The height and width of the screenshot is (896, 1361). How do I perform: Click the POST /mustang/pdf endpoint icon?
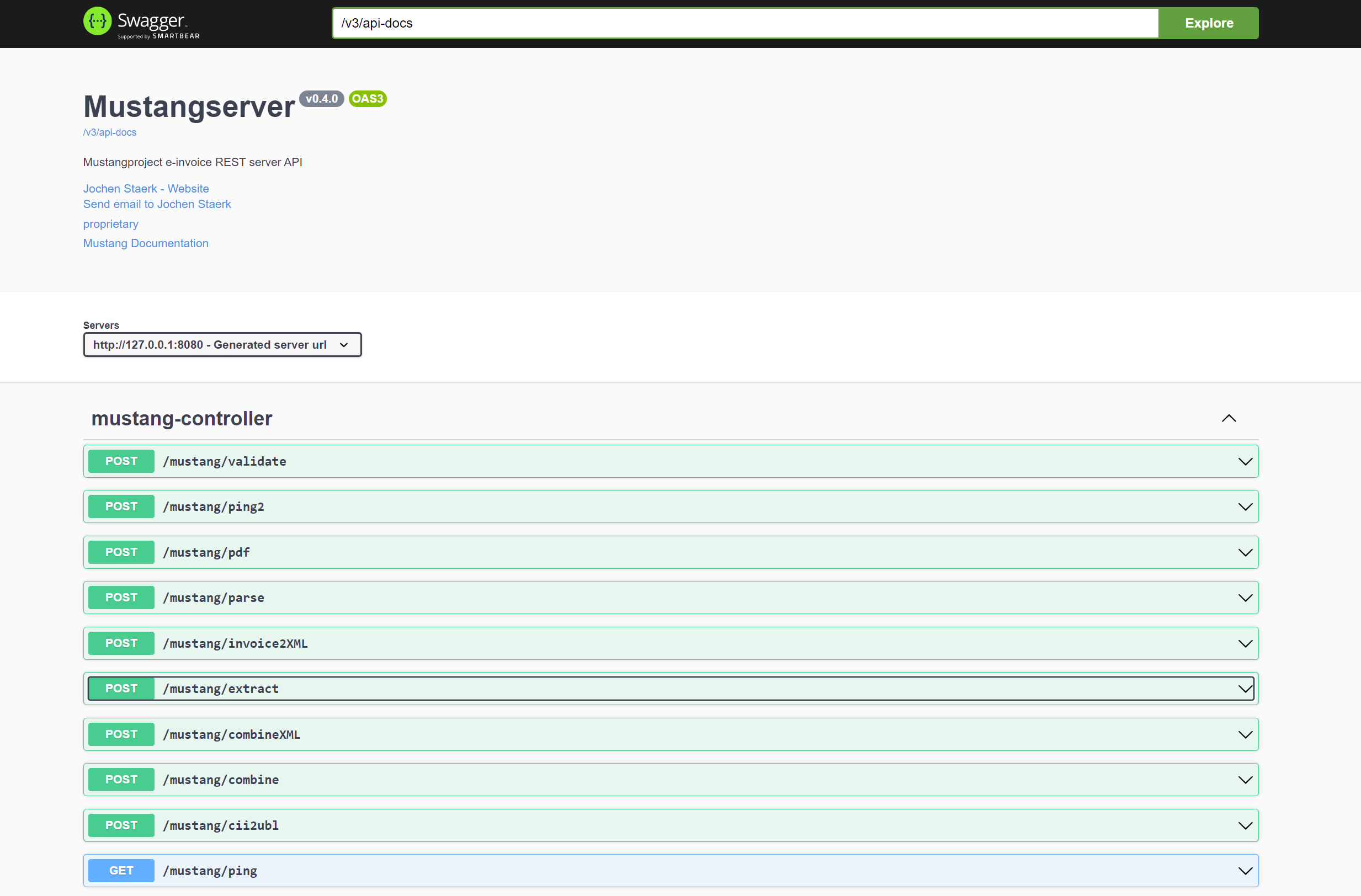coord(121,552)
